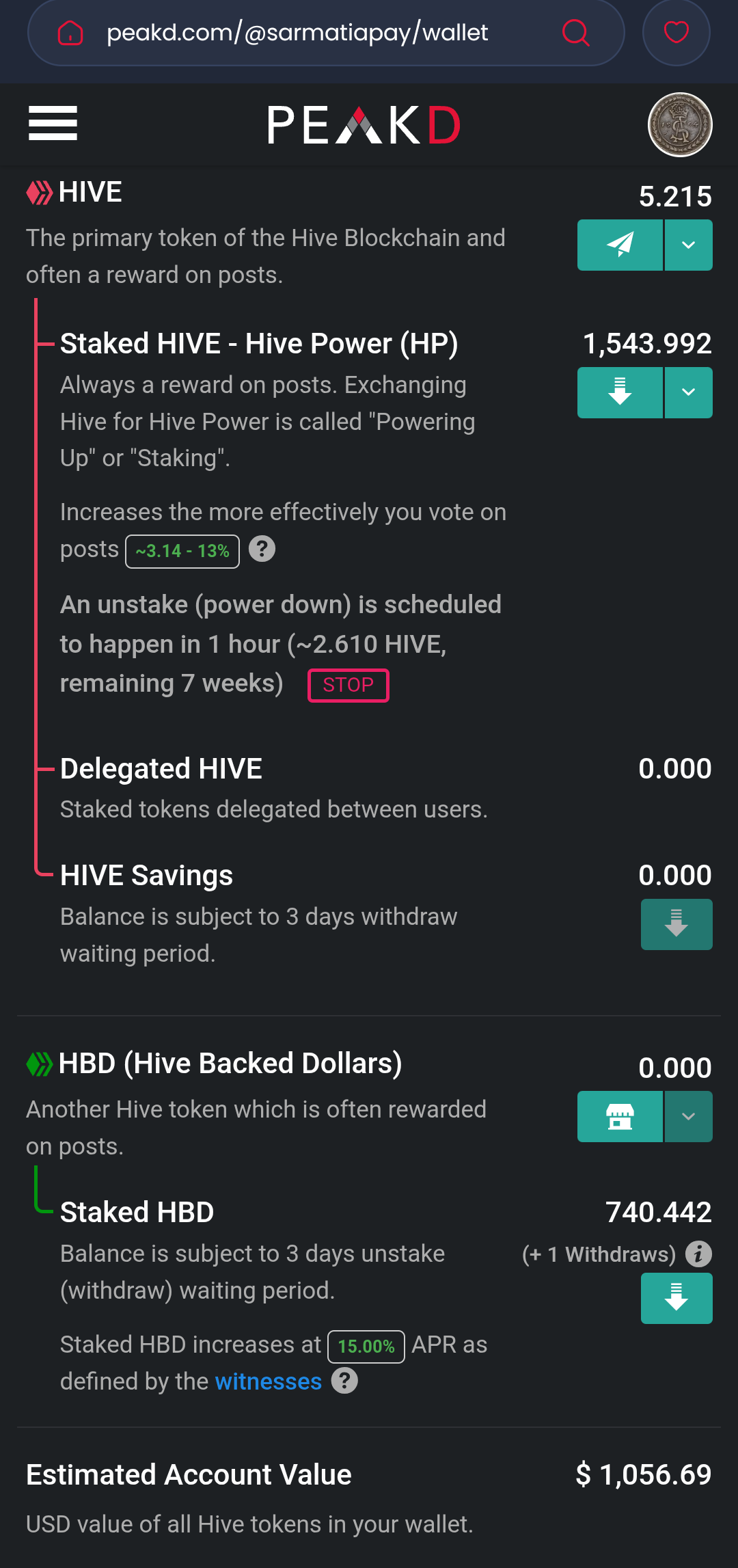Image resolution: width=738 pixels, height=1568 pixels.
Task: Open the witnesses link
Action: (268, 1381)
